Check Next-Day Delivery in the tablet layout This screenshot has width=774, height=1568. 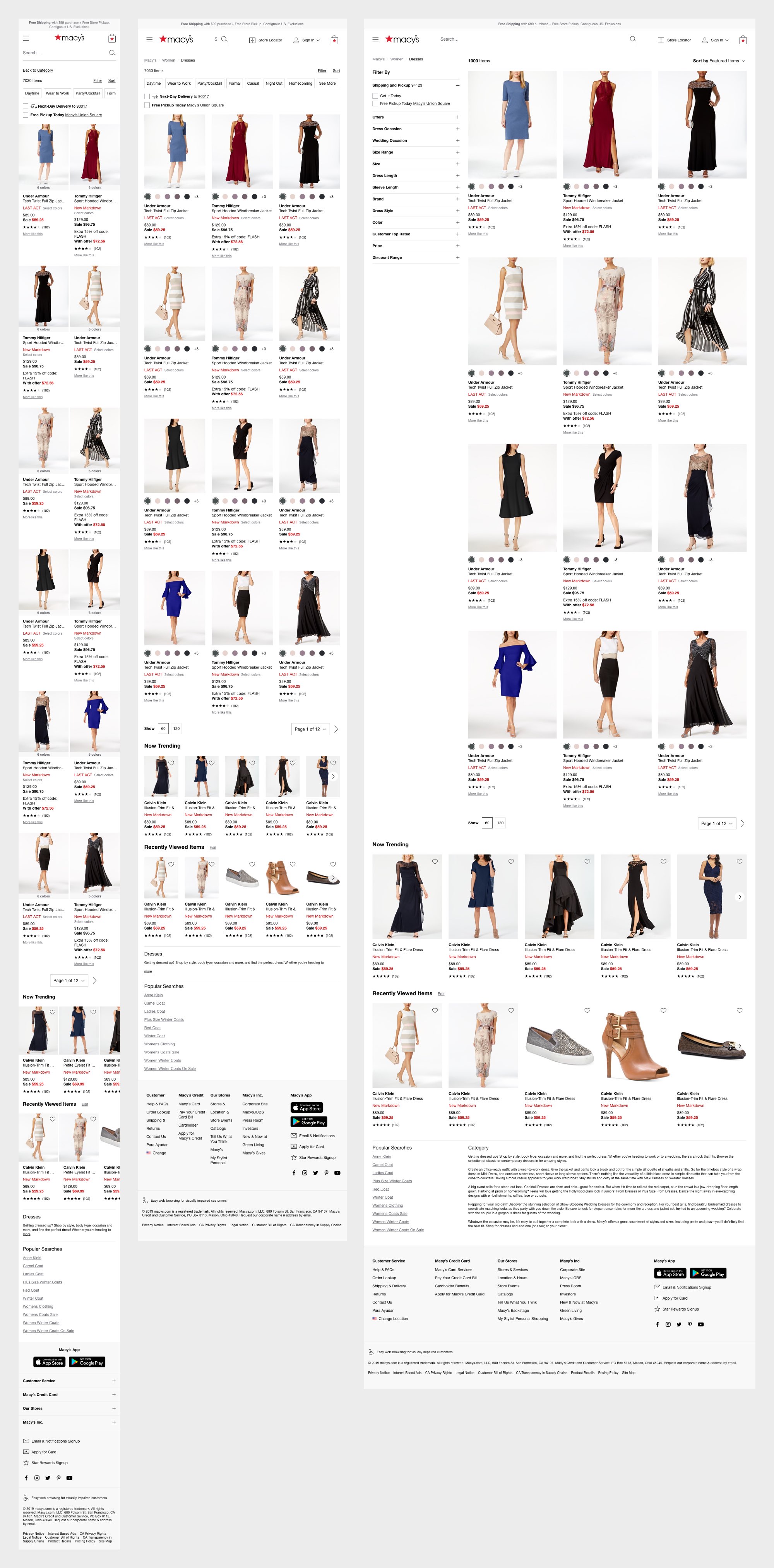pyautogui.click(x=147, y=96)
